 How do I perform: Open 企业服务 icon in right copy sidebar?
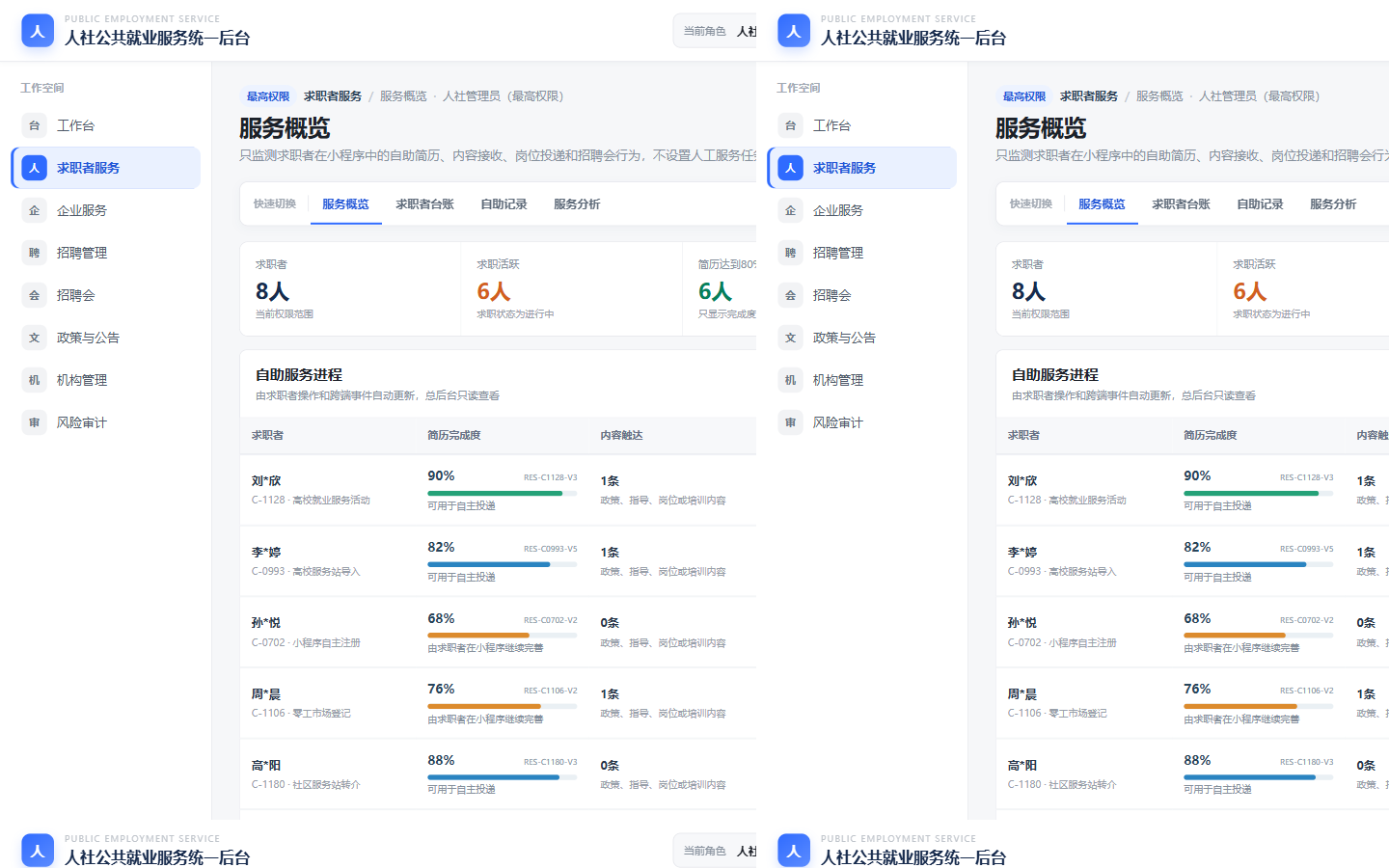[791, 210]
